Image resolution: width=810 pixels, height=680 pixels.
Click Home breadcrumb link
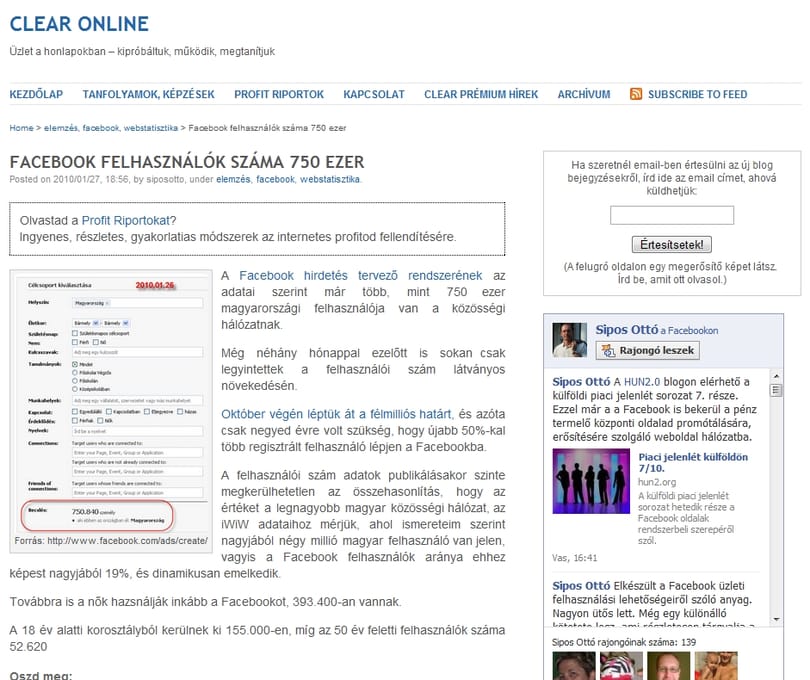click(21, 128)
